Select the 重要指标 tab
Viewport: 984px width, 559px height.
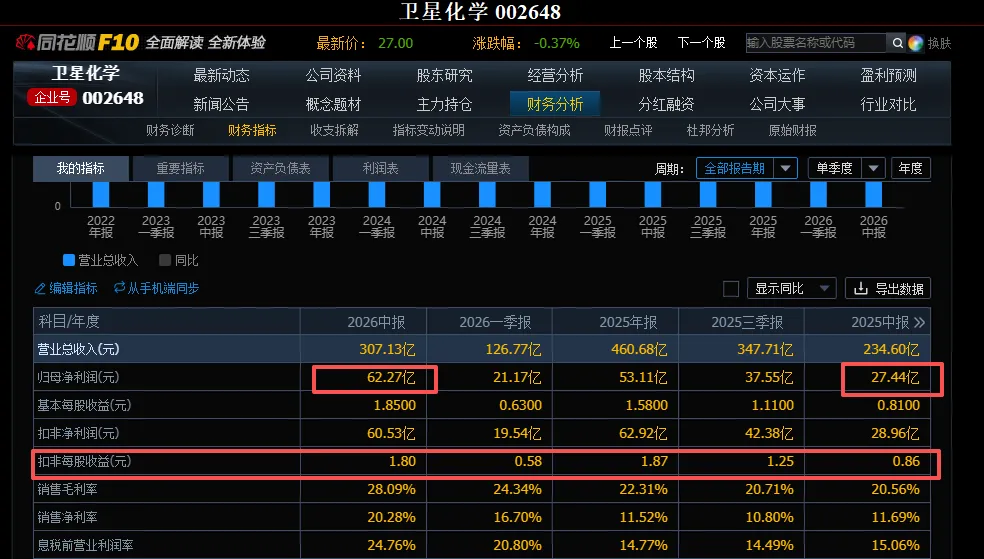tap(181, 168)
